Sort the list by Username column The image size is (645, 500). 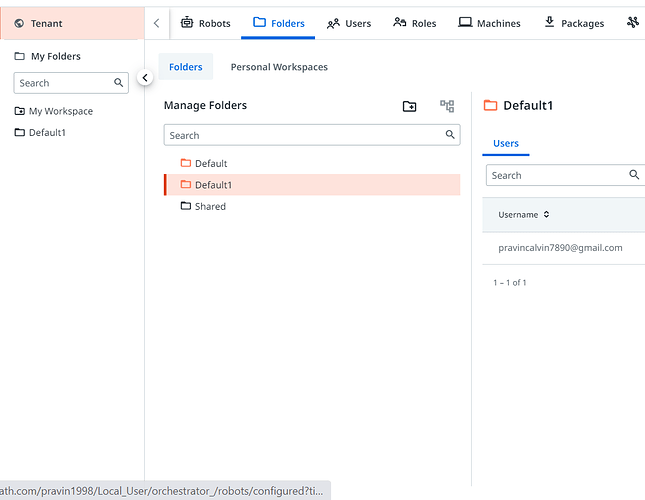click(x=524, y=214)
